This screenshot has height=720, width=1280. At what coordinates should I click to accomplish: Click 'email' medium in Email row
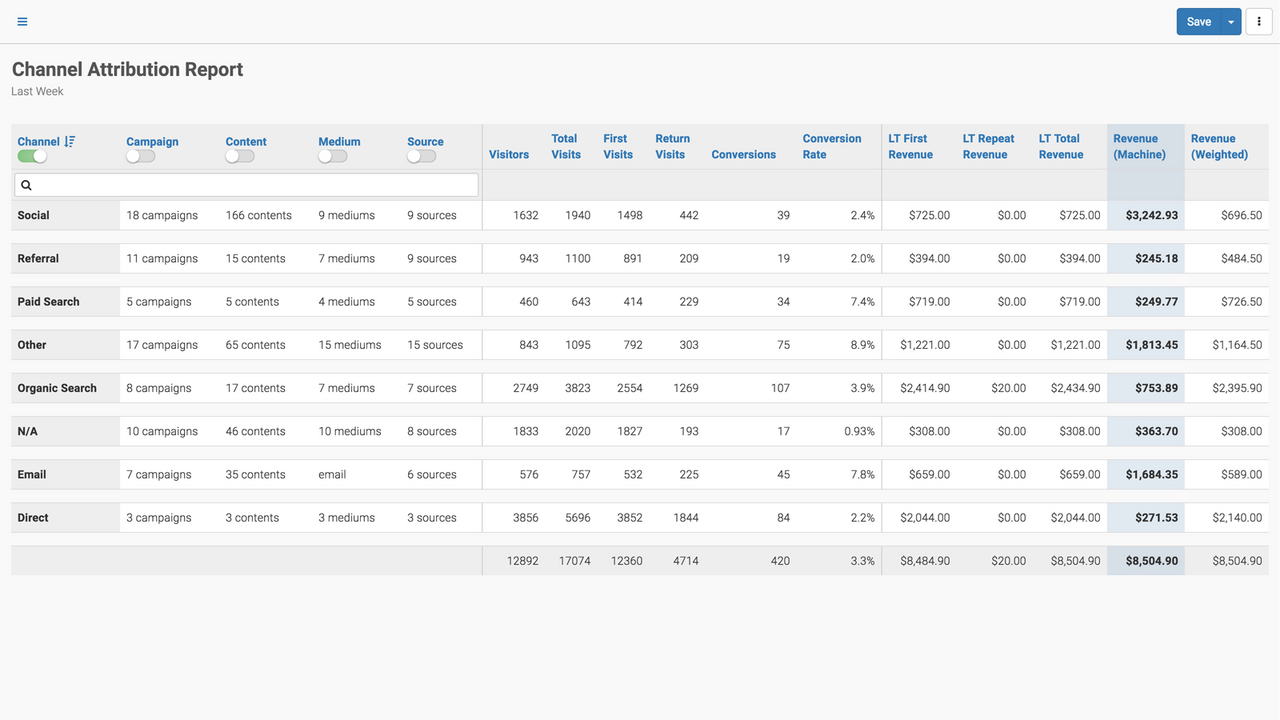[x=332, y=475]
